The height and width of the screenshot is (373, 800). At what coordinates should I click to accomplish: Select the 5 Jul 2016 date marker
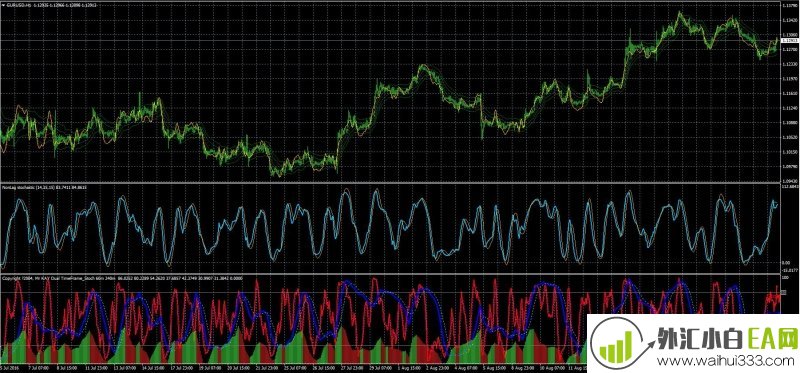(10, 367)
